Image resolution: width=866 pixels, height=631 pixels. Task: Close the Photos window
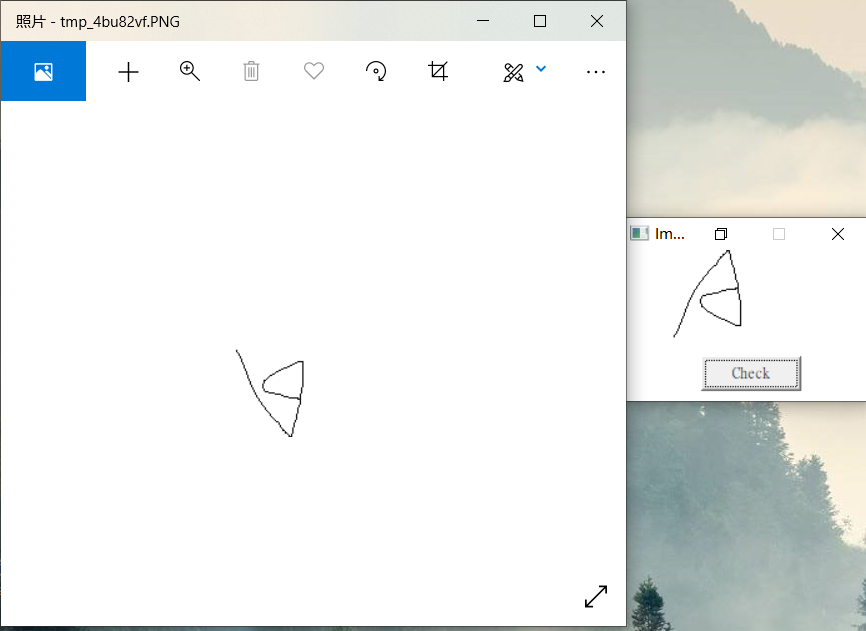pyautogui.click(x=597, y=21)
